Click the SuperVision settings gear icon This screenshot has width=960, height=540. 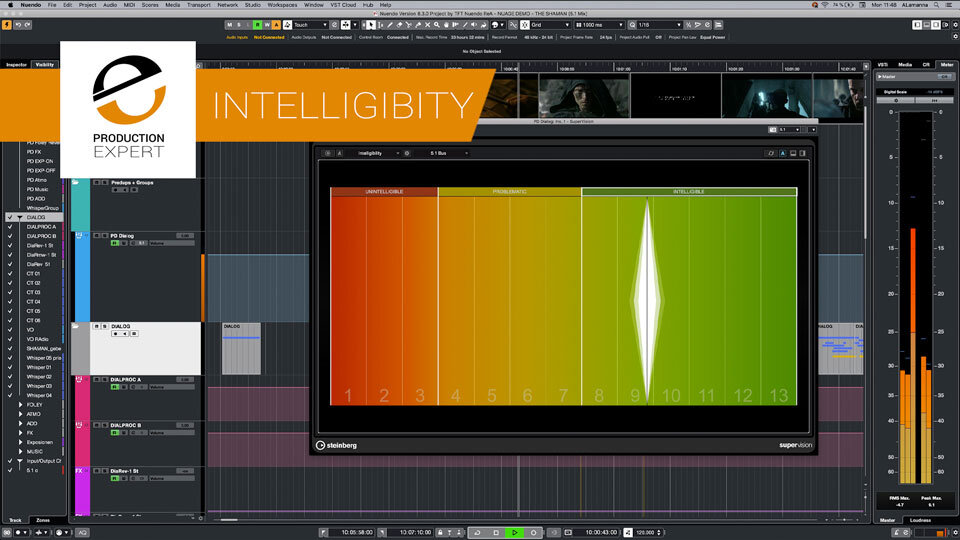[407, 153]
